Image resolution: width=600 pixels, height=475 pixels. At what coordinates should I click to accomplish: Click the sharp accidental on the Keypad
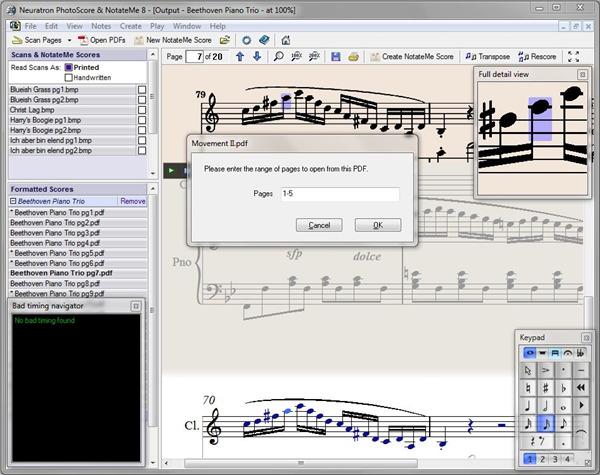pyautogui.click(x=546, y=387)
